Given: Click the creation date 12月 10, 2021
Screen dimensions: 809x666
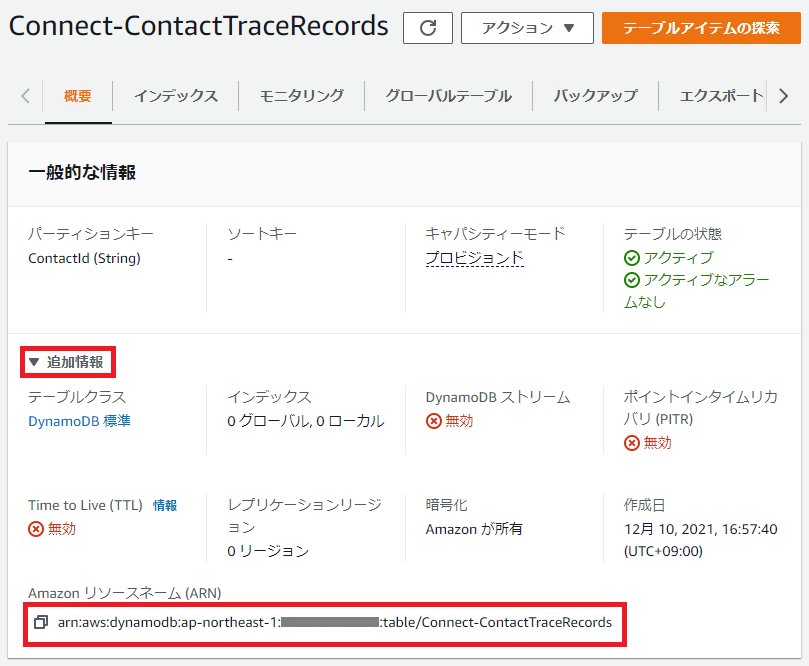Looking at the screenshot, I should (700, 540).
